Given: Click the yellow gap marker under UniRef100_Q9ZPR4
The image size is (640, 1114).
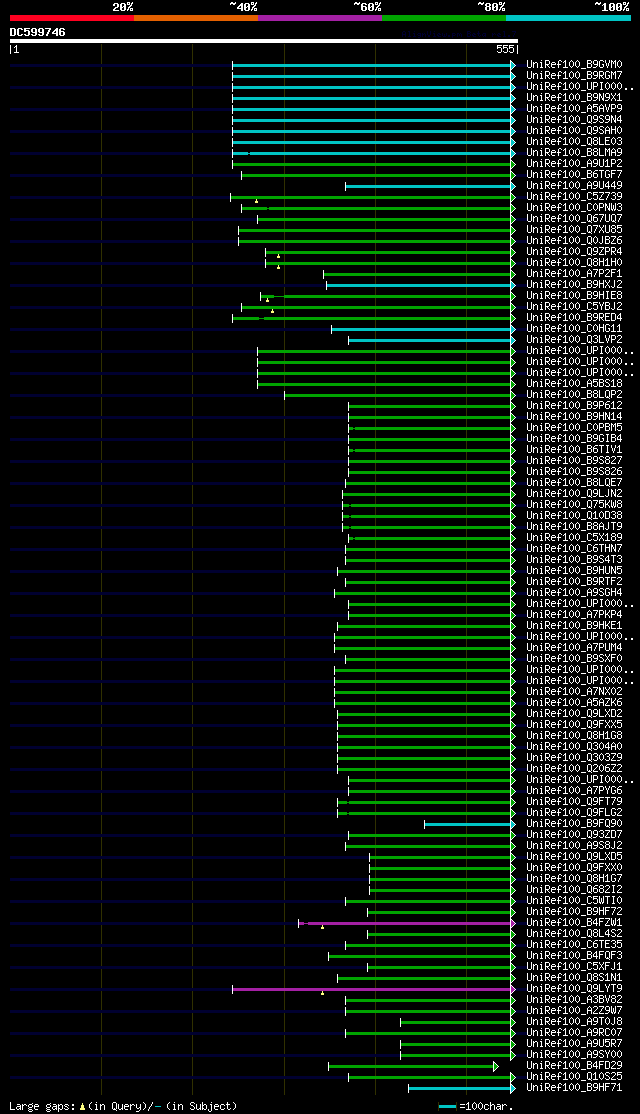Looking at the screenshot, I should pyautogui.click(x=278, y=256).
